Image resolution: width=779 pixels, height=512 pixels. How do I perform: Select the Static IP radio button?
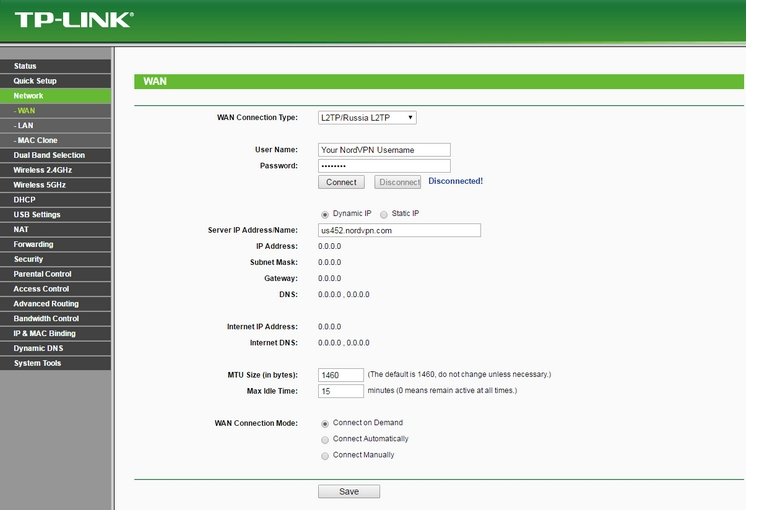(384, 215)
